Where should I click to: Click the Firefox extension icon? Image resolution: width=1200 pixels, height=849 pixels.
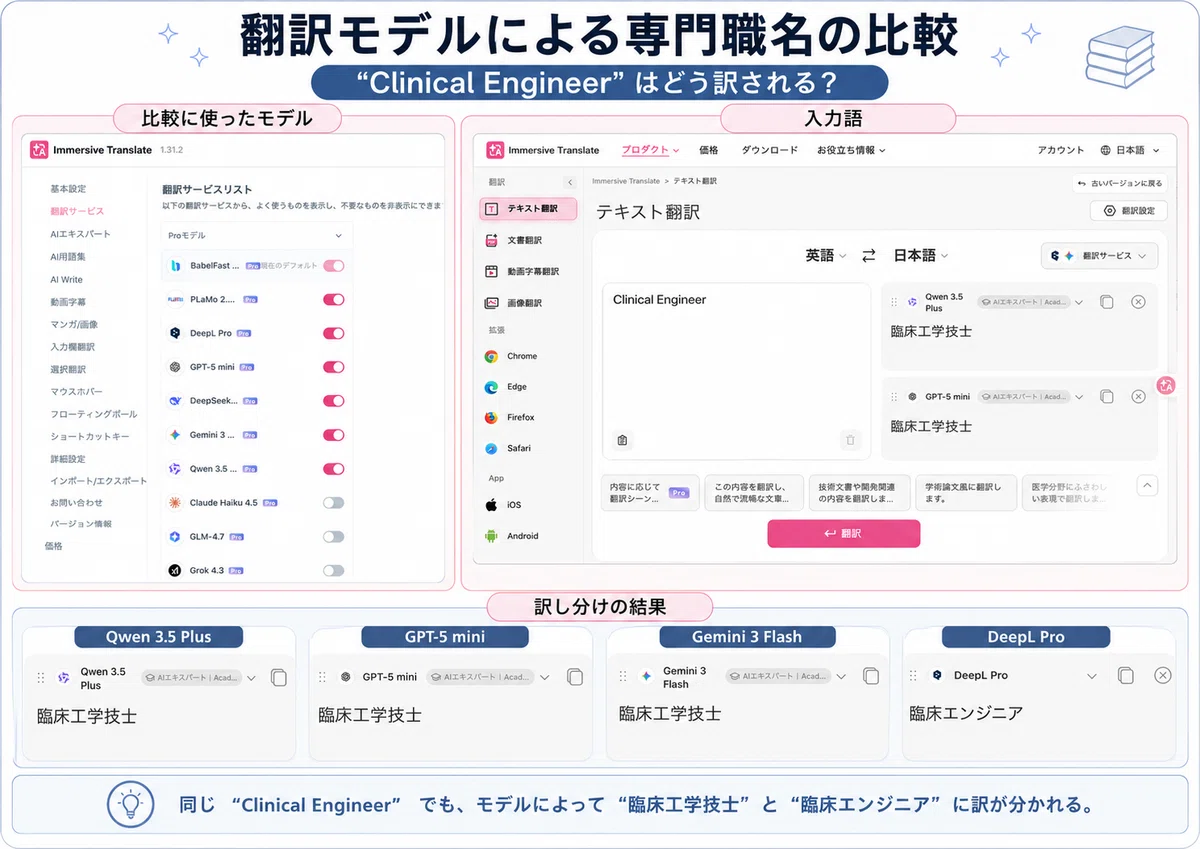[491, 417]
